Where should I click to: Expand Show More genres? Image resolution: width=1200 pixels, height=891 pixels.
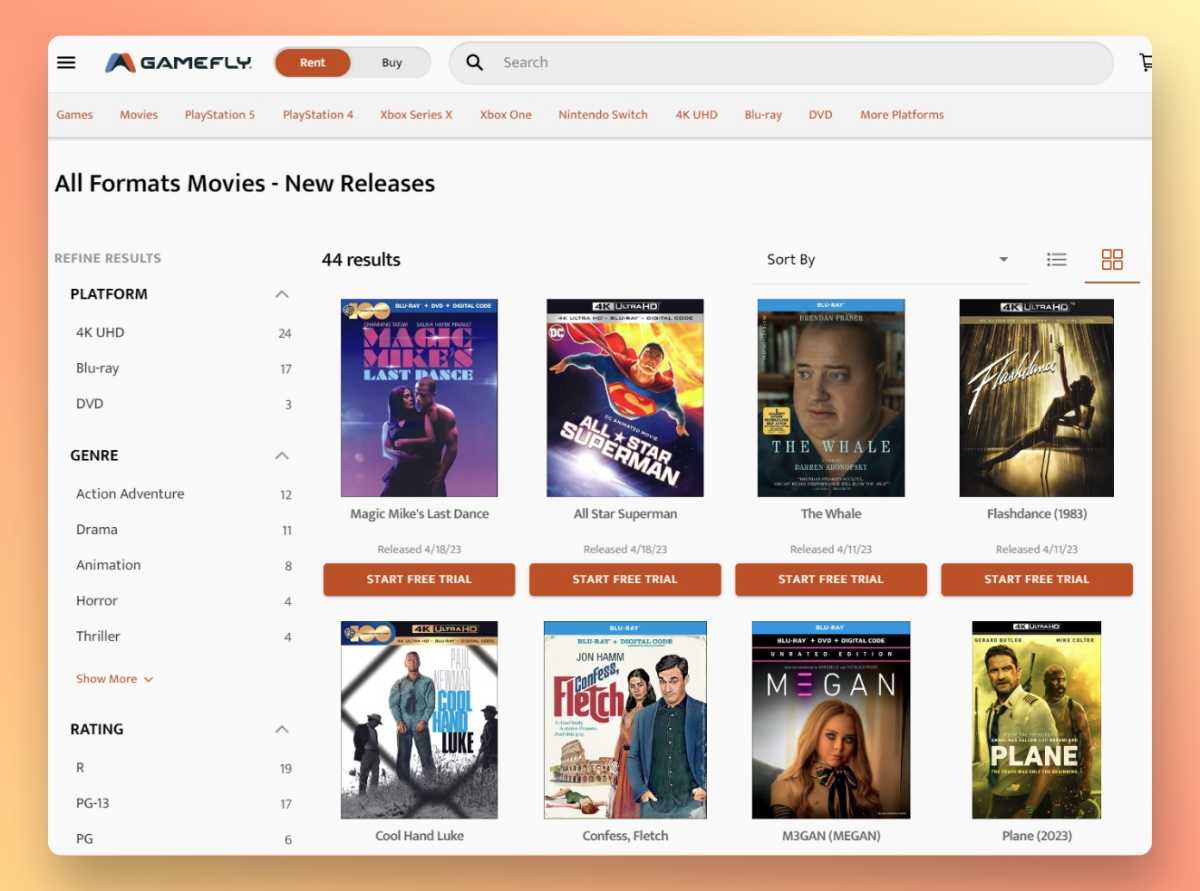click(x=114, y=679)
